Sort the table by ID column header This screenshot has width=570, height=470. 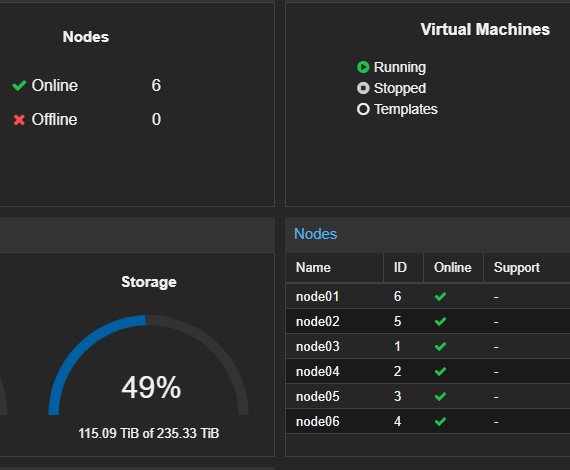click(403, 268)
